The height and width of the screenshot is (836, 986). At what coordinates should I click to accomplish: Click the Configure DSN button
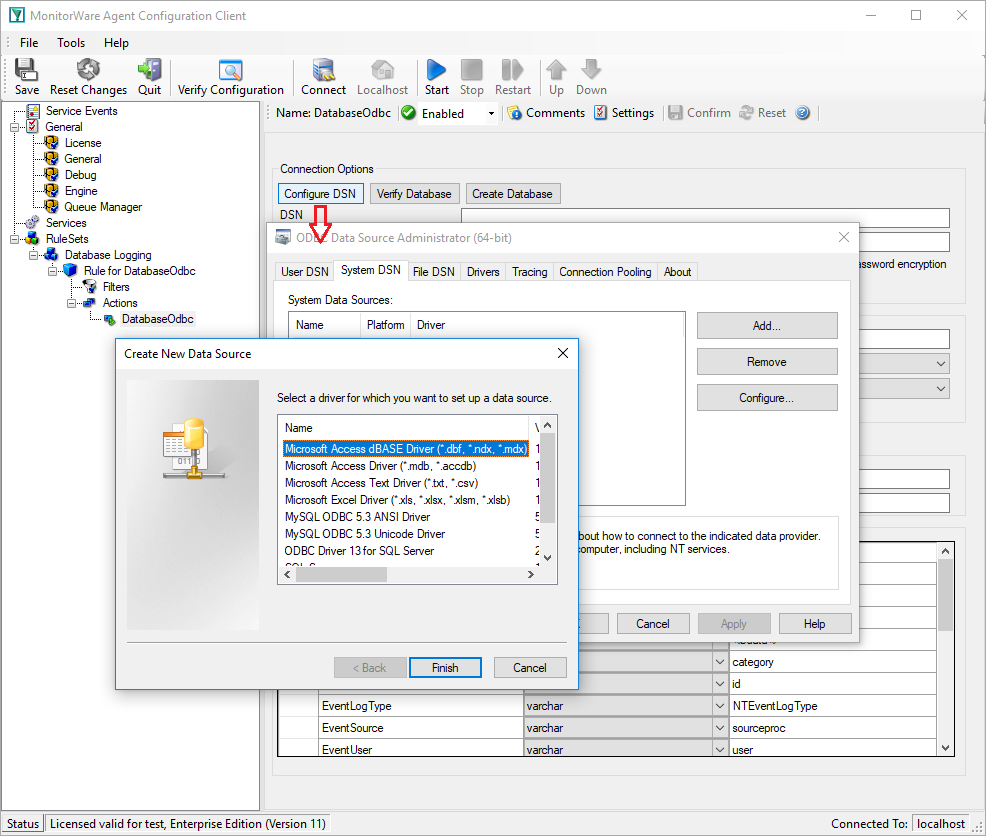coord(320,194)
